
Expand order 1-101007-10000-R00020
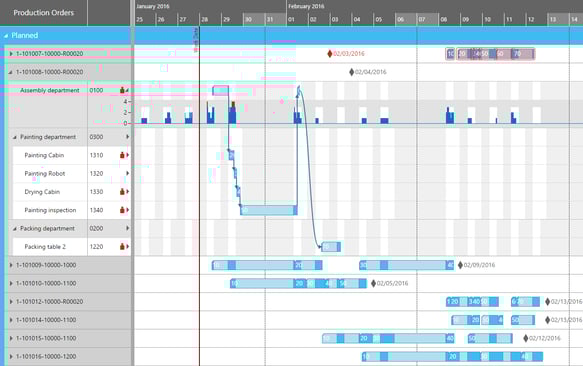tap(11, 54)
